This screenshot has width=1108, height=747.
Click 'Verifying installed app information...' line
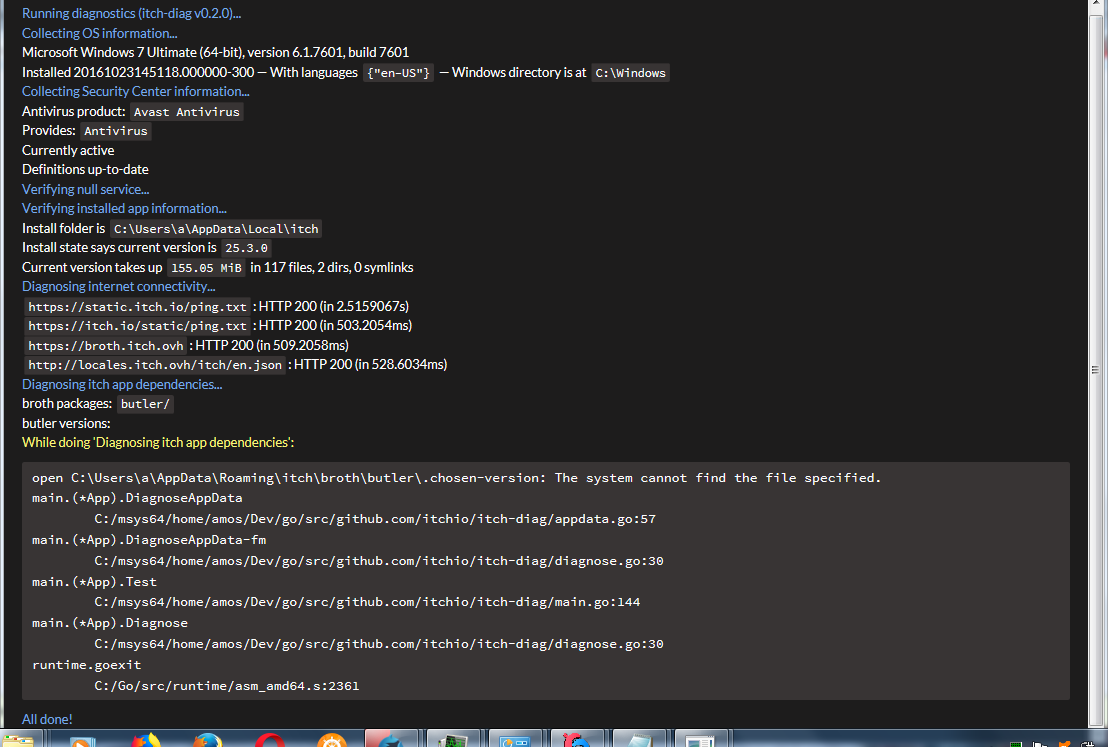[124, 208]
